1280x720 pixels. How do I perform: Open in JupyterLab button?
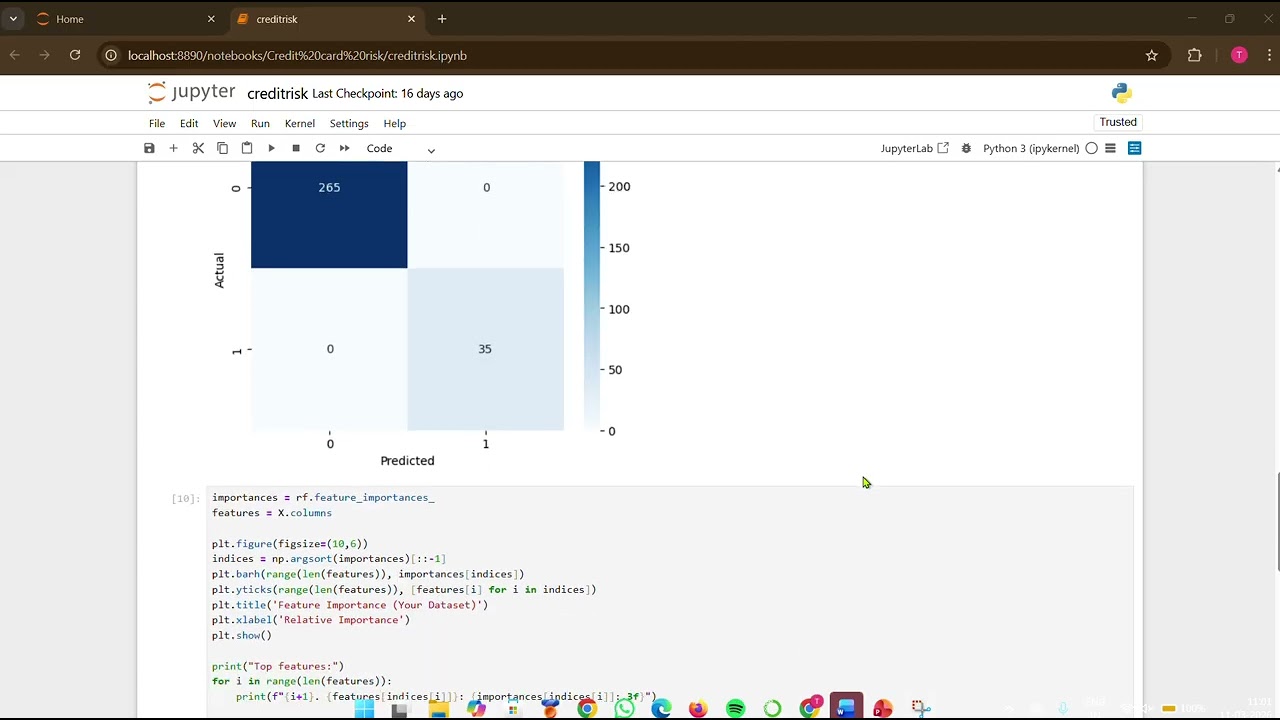[914, 148]
